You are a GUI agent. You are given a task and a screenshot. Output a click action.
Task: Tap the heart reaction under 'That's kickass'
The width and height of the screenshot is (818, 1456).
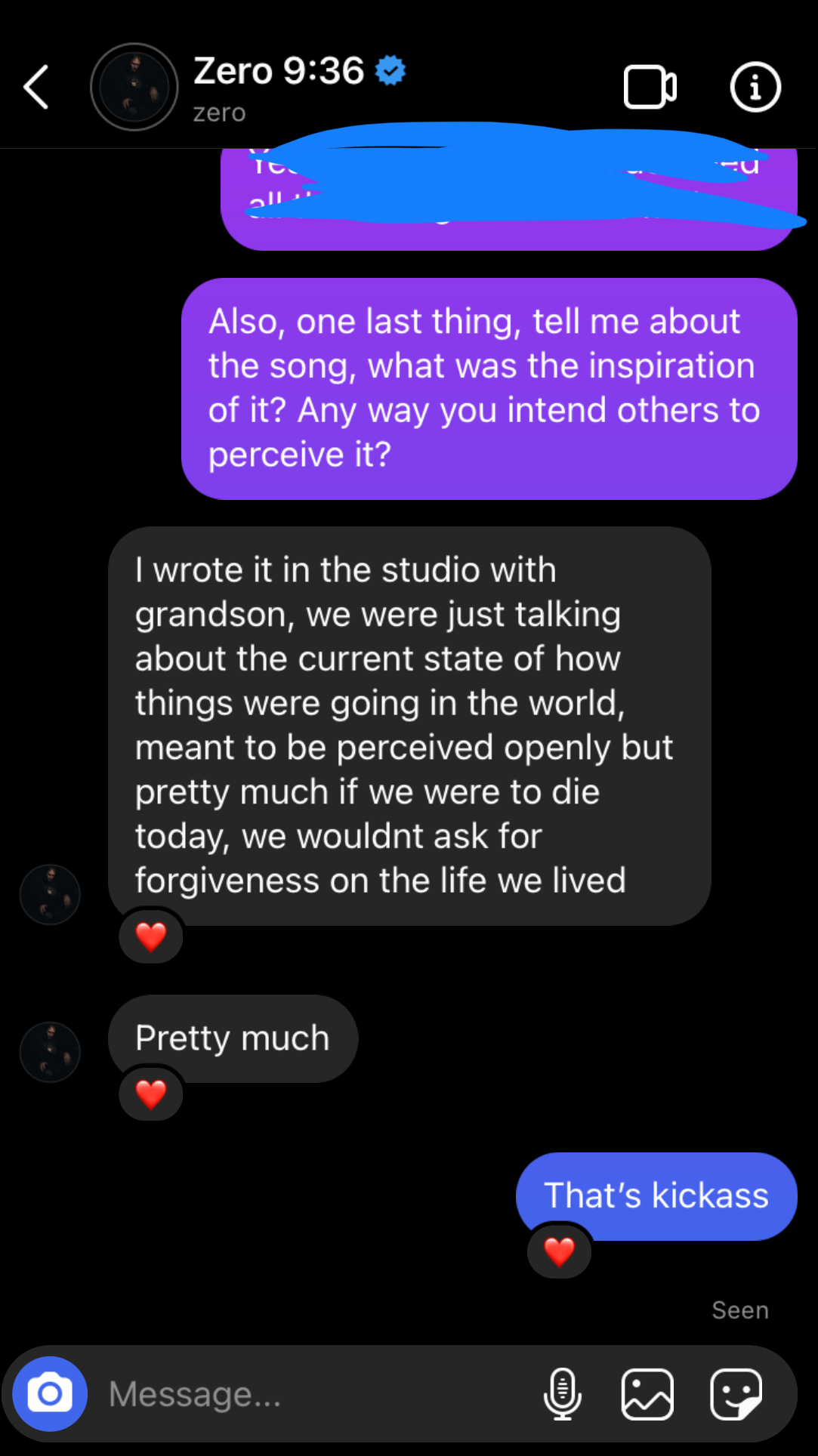559,1251
